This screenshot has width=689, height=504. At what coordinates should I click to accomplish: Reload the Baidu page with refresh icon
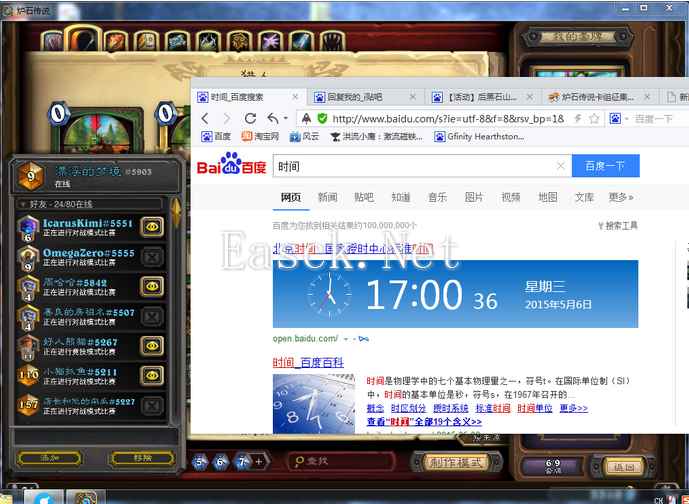pyautogui.click(x=250, y=118)
